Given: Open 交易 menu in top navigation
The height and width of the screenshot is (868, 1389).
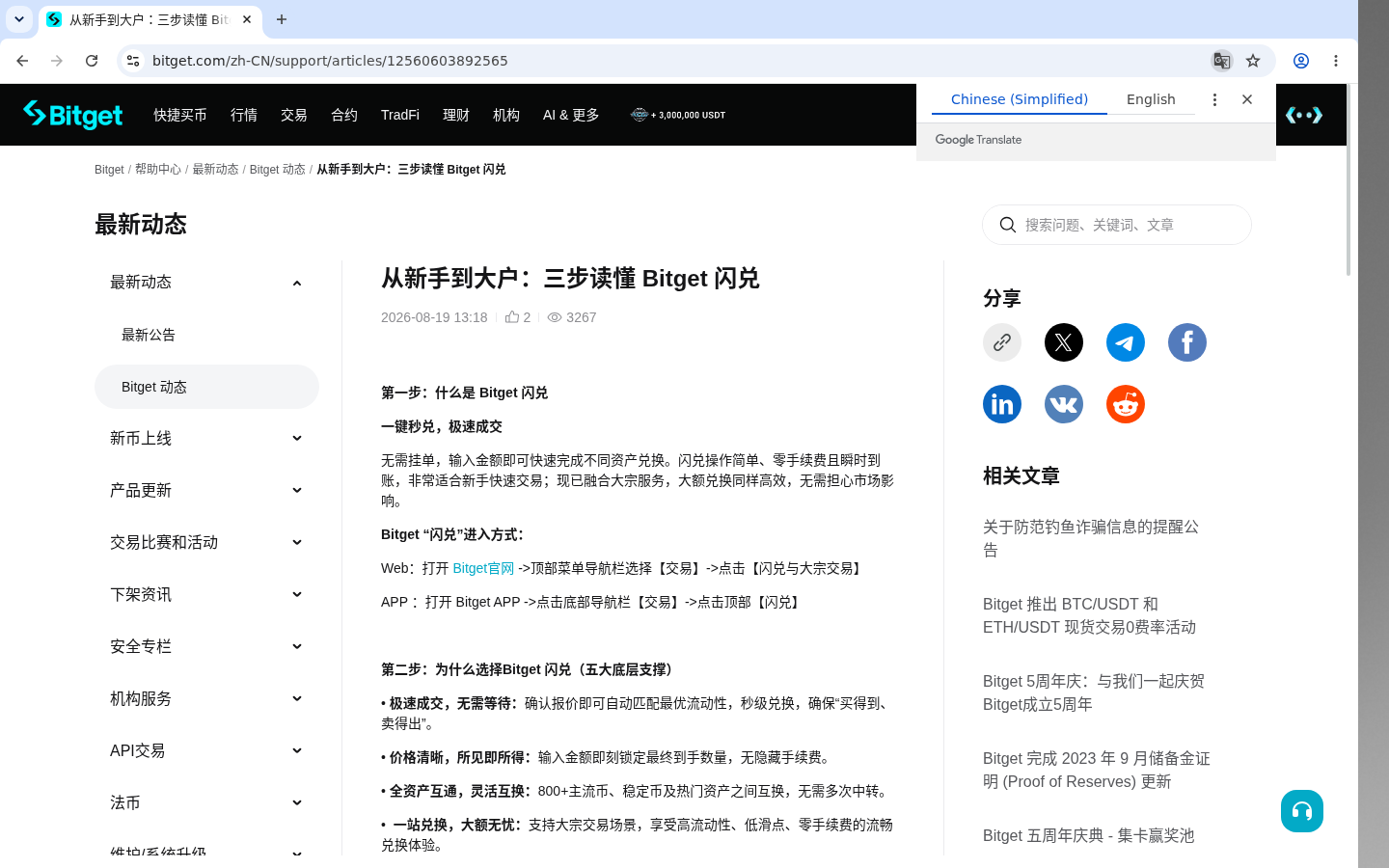Looking at the screenshot, I should (294, 115).
